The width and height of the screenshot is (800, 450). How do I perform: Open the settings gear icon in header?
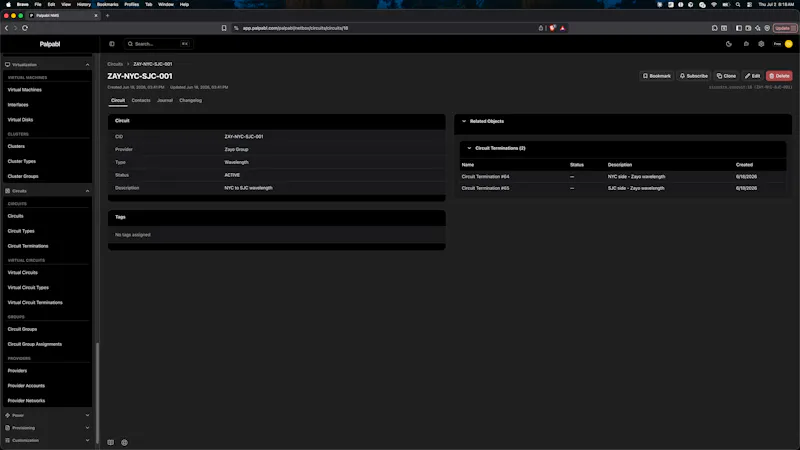[761, 44]
